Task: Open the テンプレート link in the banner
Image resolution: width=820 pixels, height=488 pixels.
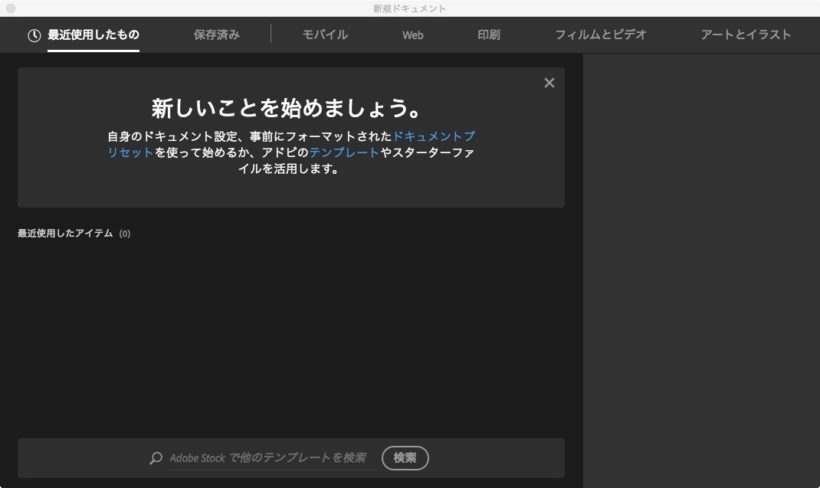Action: click(344, 152)
